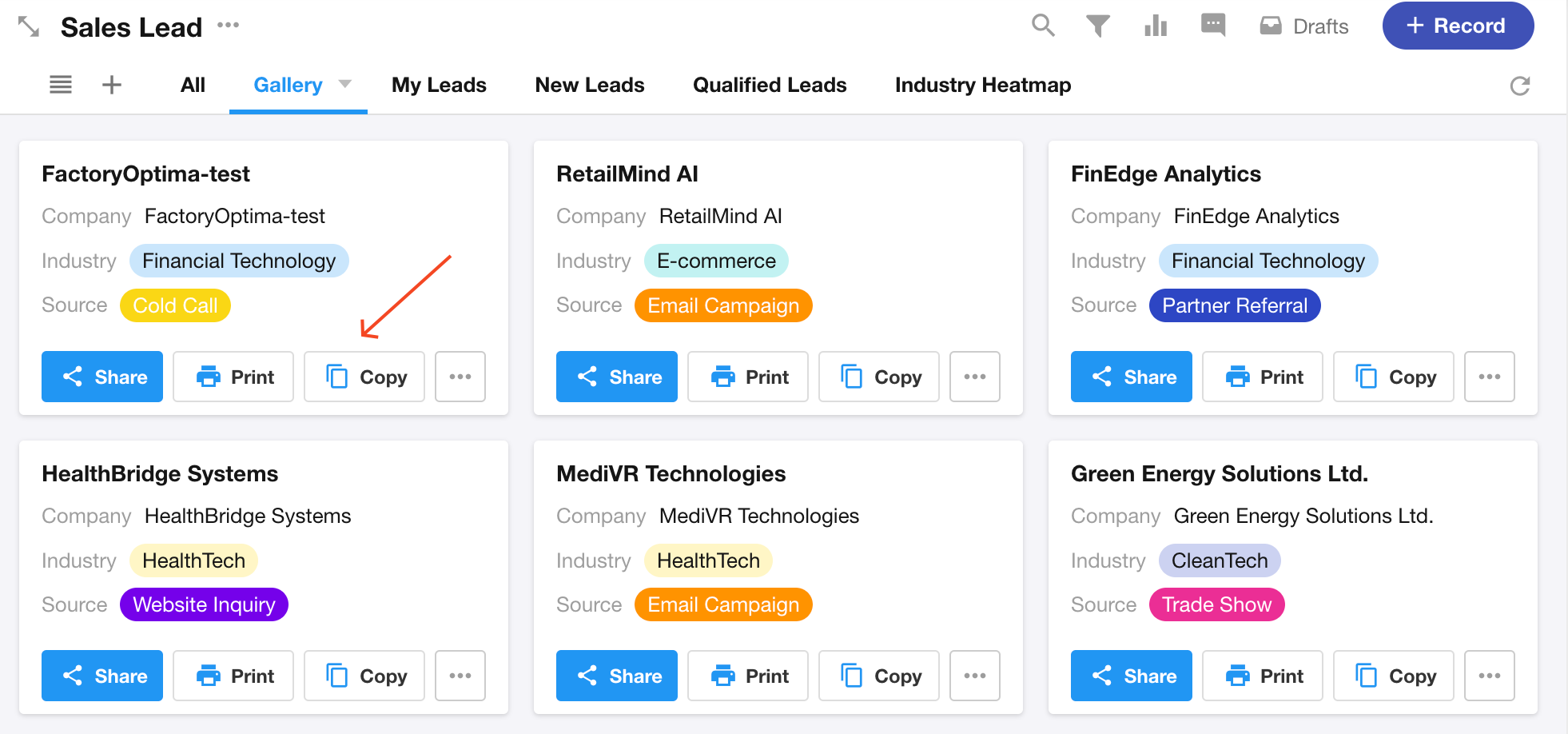Expand the Gallery view dropdown arrow
This screenshot has height=734, width=1568.
345,84
